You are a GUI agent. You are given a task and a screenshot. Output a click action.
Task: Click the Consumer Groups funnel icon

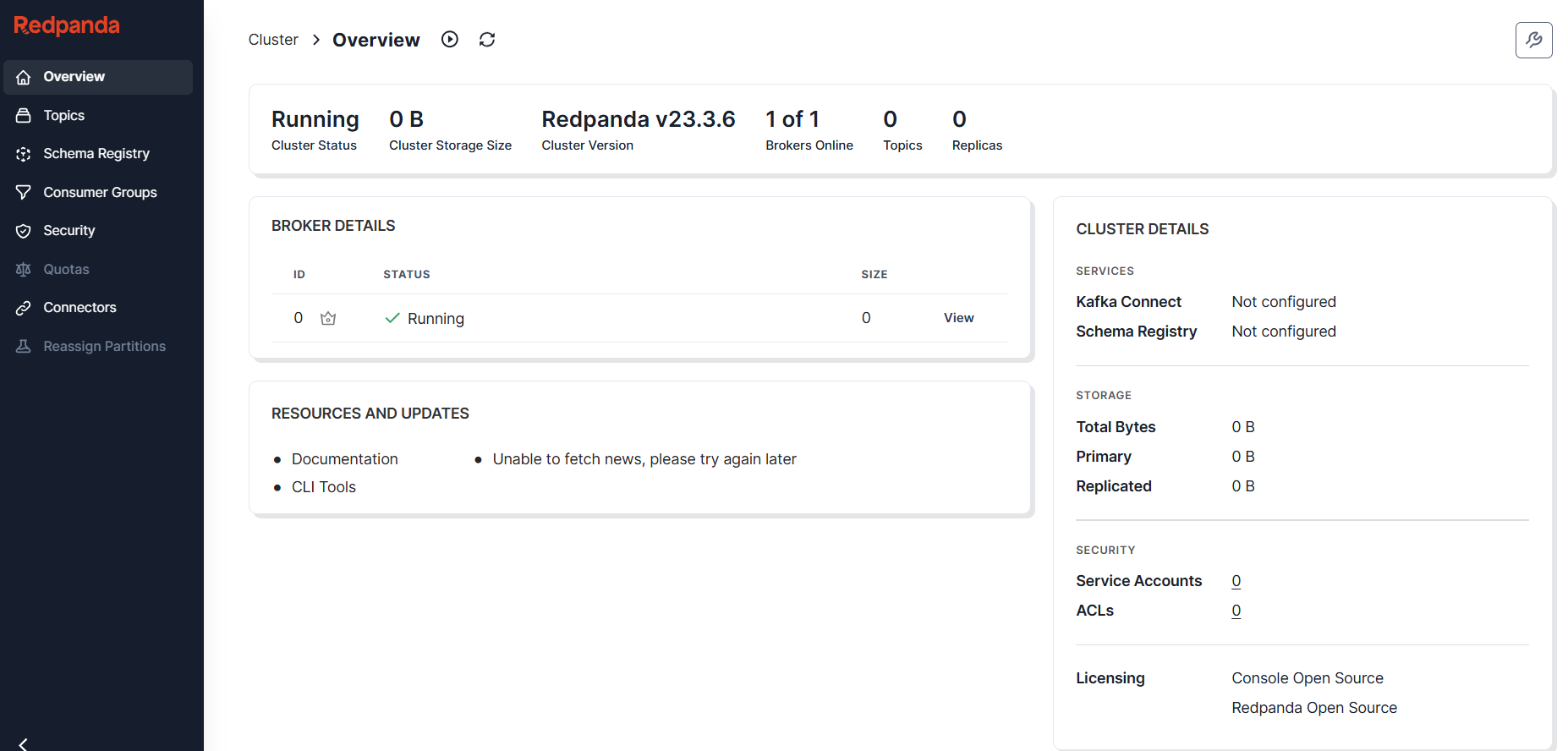point(24,192)
